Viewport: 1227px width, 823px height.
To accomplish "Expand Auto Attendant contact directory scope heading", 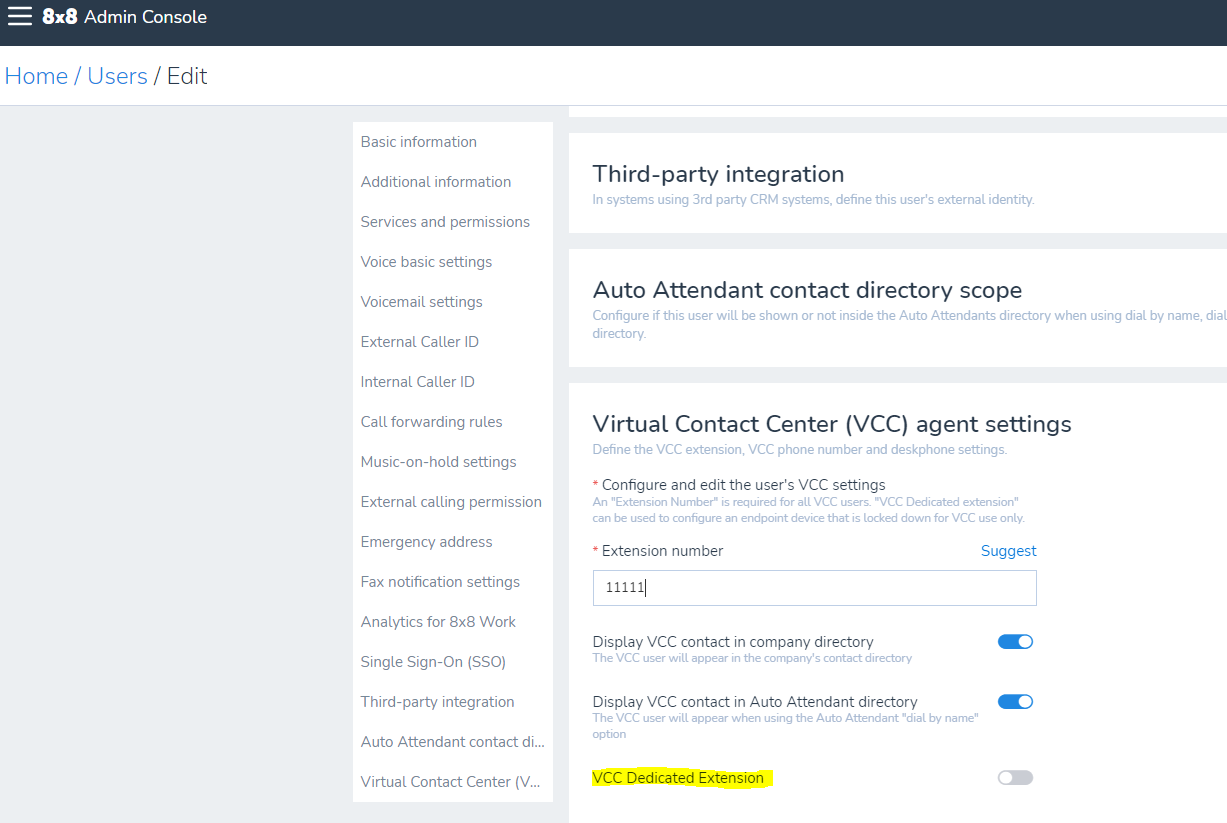I will (x=808, y=290).
